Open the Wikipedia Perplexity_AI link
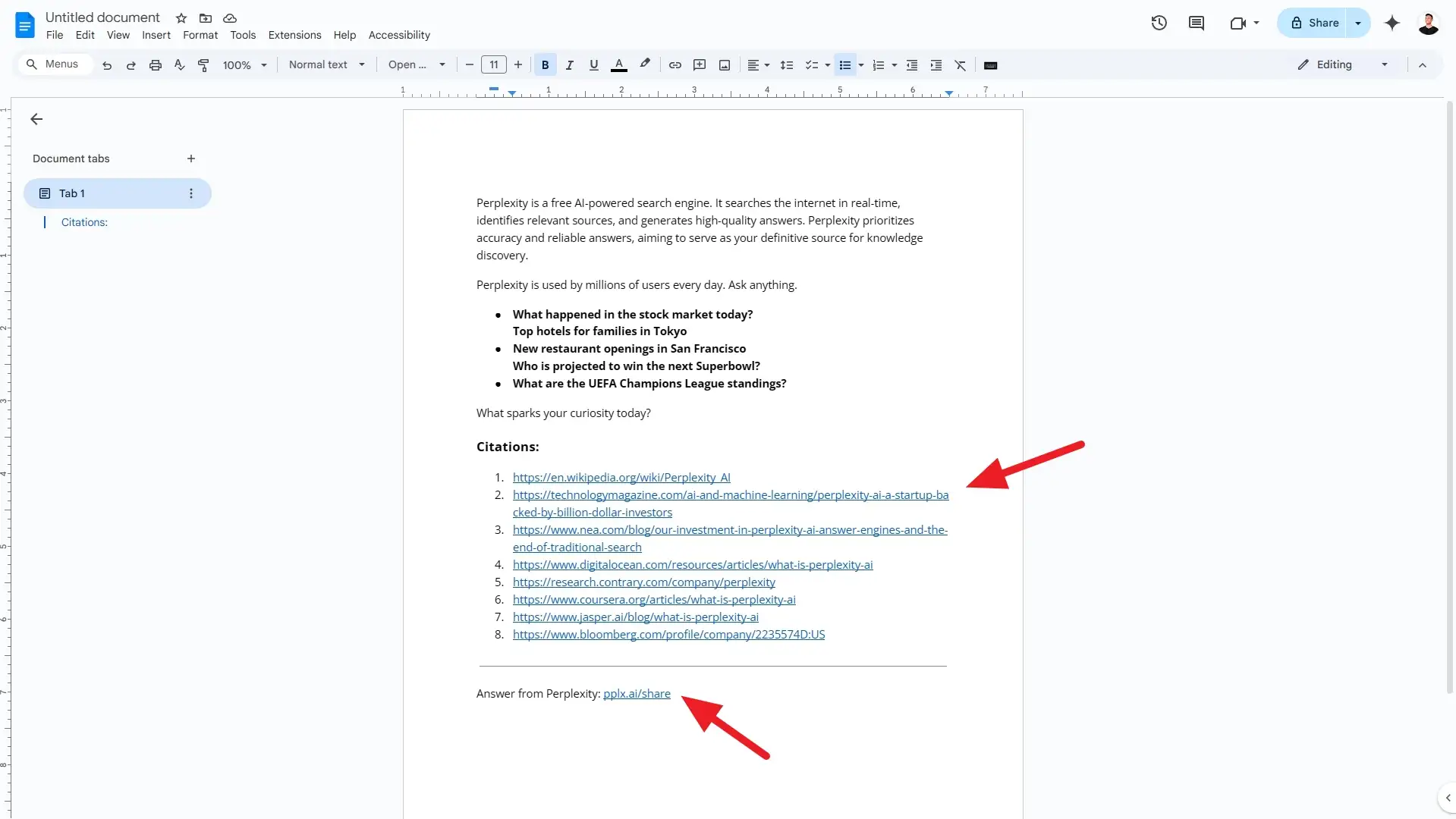The image size is (1456, 819). 621,477
